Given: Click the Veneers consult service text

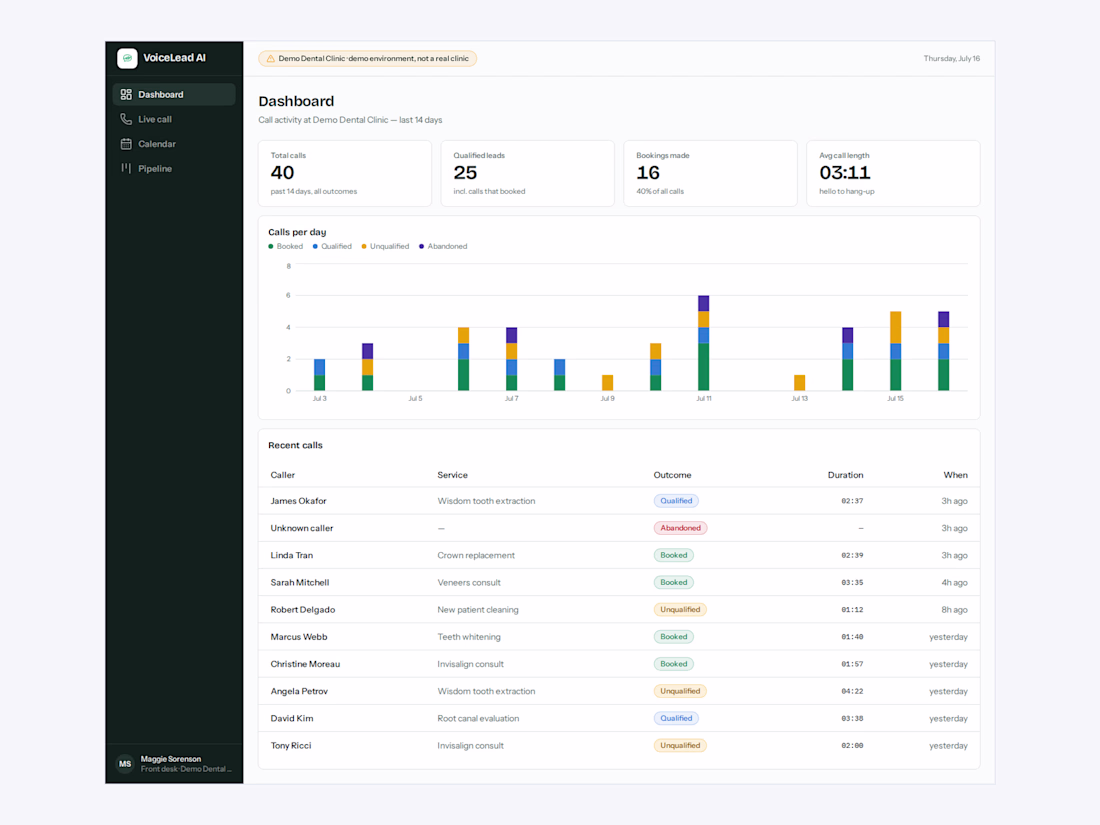Looking at the screenshot, I should click(469, 583).
